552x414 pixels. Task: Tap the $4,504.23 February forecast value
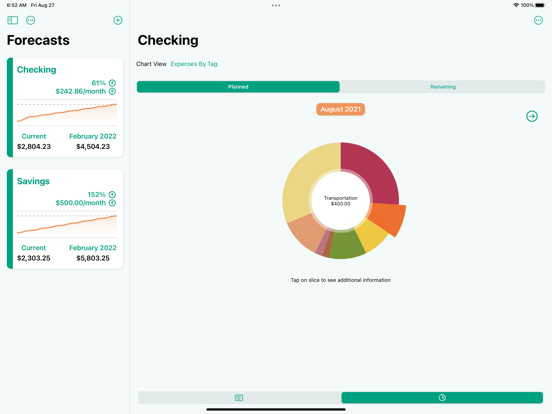tap(93, 146)
